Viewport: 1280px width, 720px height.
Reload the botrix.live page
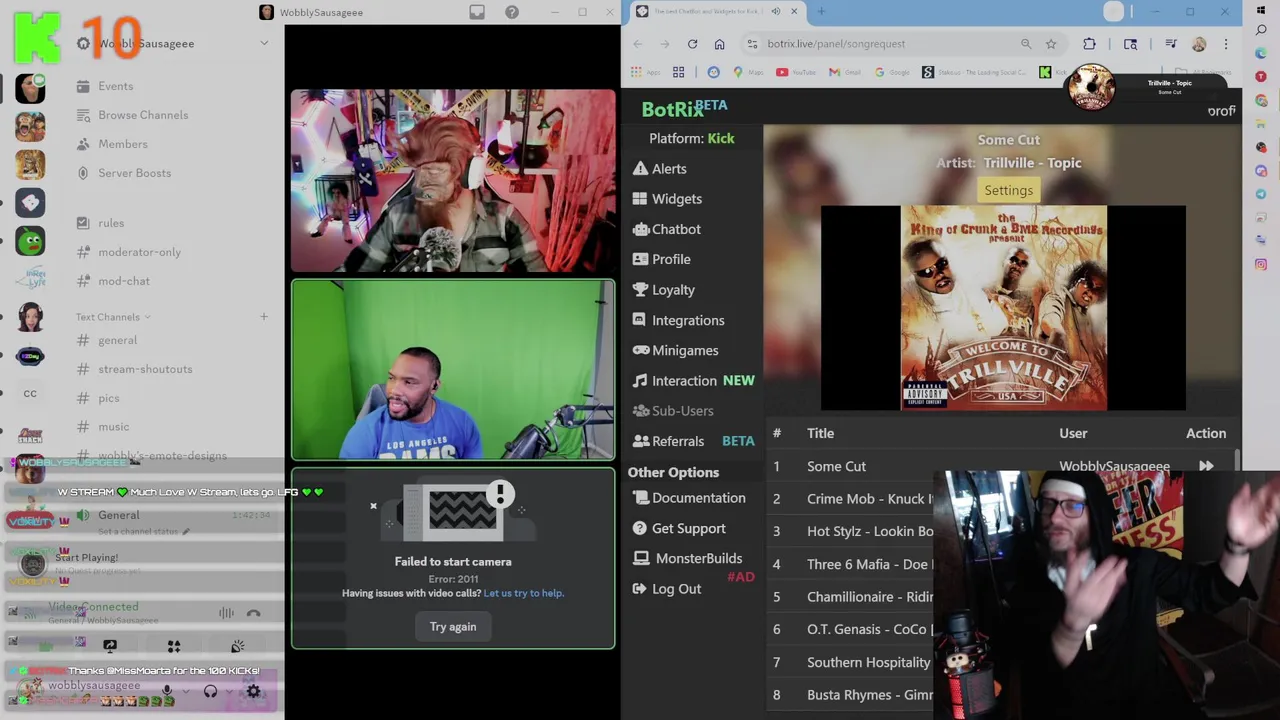pos(692,44)
